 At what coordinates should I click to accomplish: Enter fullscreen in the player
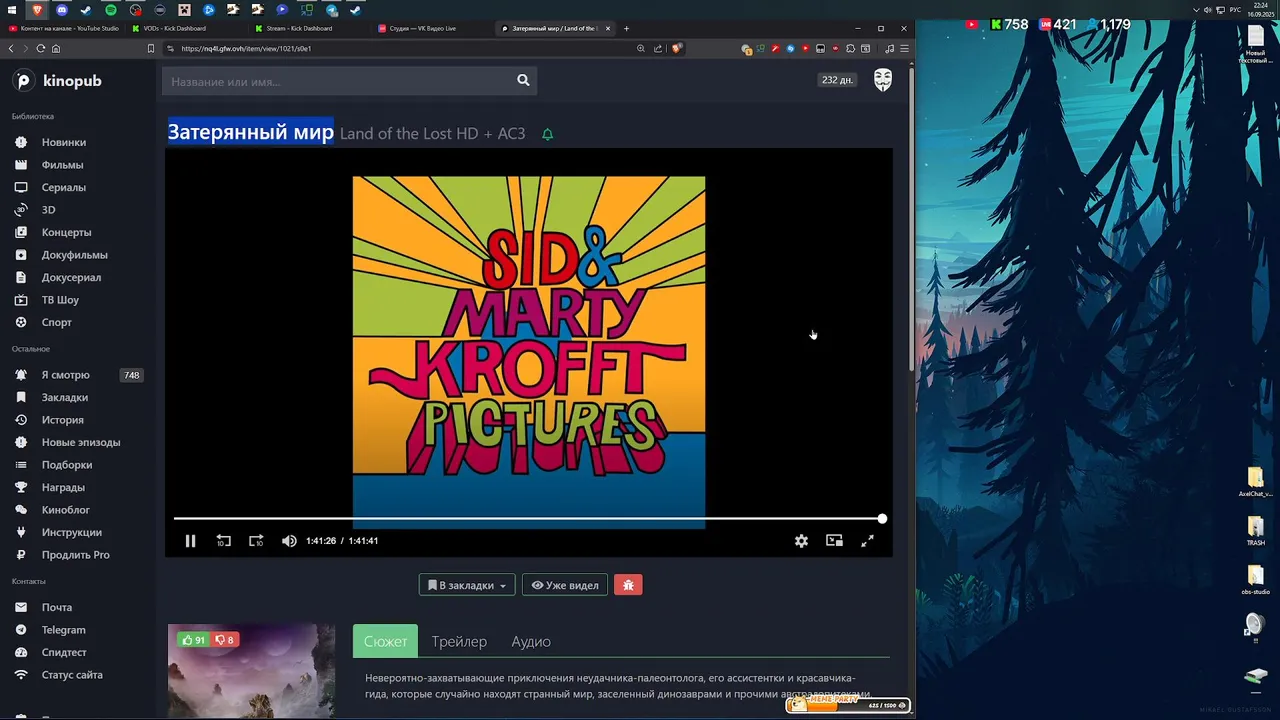[x=867, y=541]
